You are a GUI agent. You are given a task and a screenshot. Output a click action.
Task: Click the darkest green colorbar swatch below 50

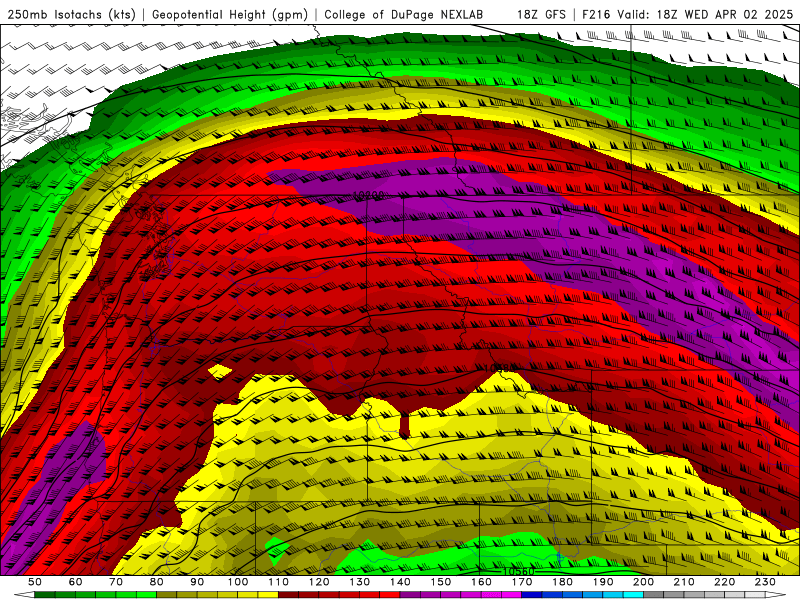(x=45, y=595)
